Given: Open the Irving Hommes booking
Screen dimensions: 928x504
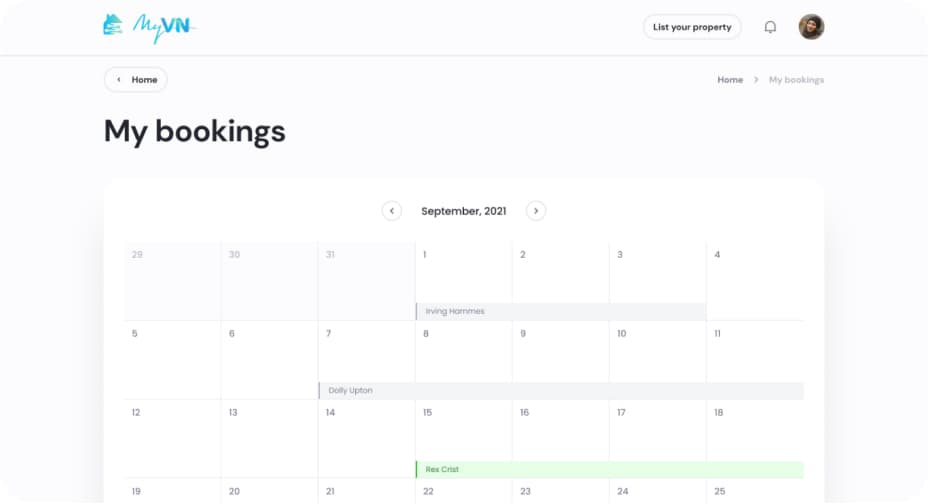Looking at the screenshot, I should [x=561, y=311].
